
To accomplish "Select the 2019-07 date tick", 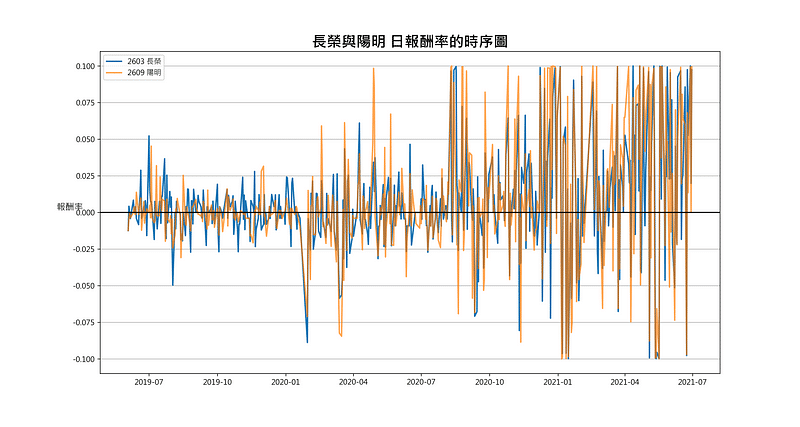I will click(149, 382).
